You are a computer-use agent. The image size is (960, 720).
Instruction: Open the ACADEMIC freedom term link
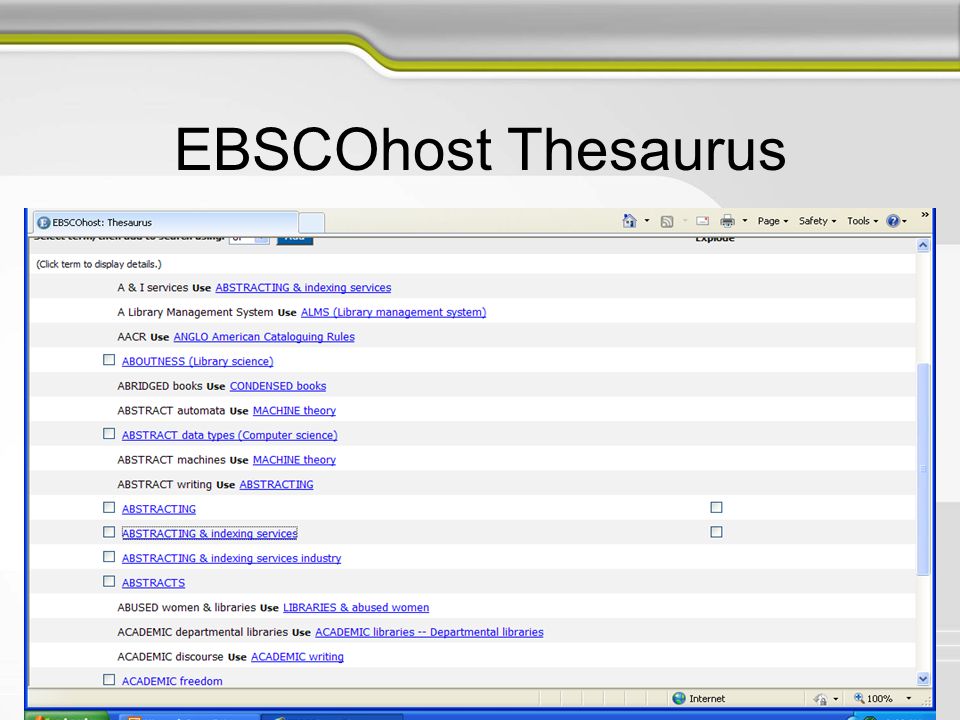click(x=171, y=681)
